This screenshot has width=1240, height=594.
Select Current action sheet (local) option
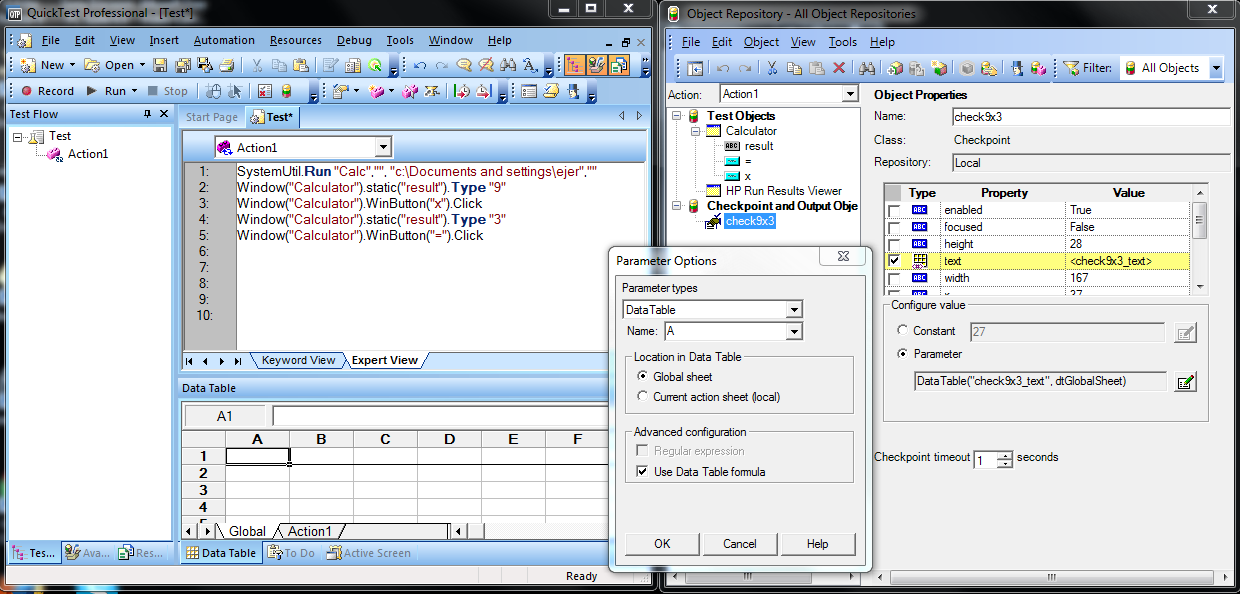tap(643, 397)
